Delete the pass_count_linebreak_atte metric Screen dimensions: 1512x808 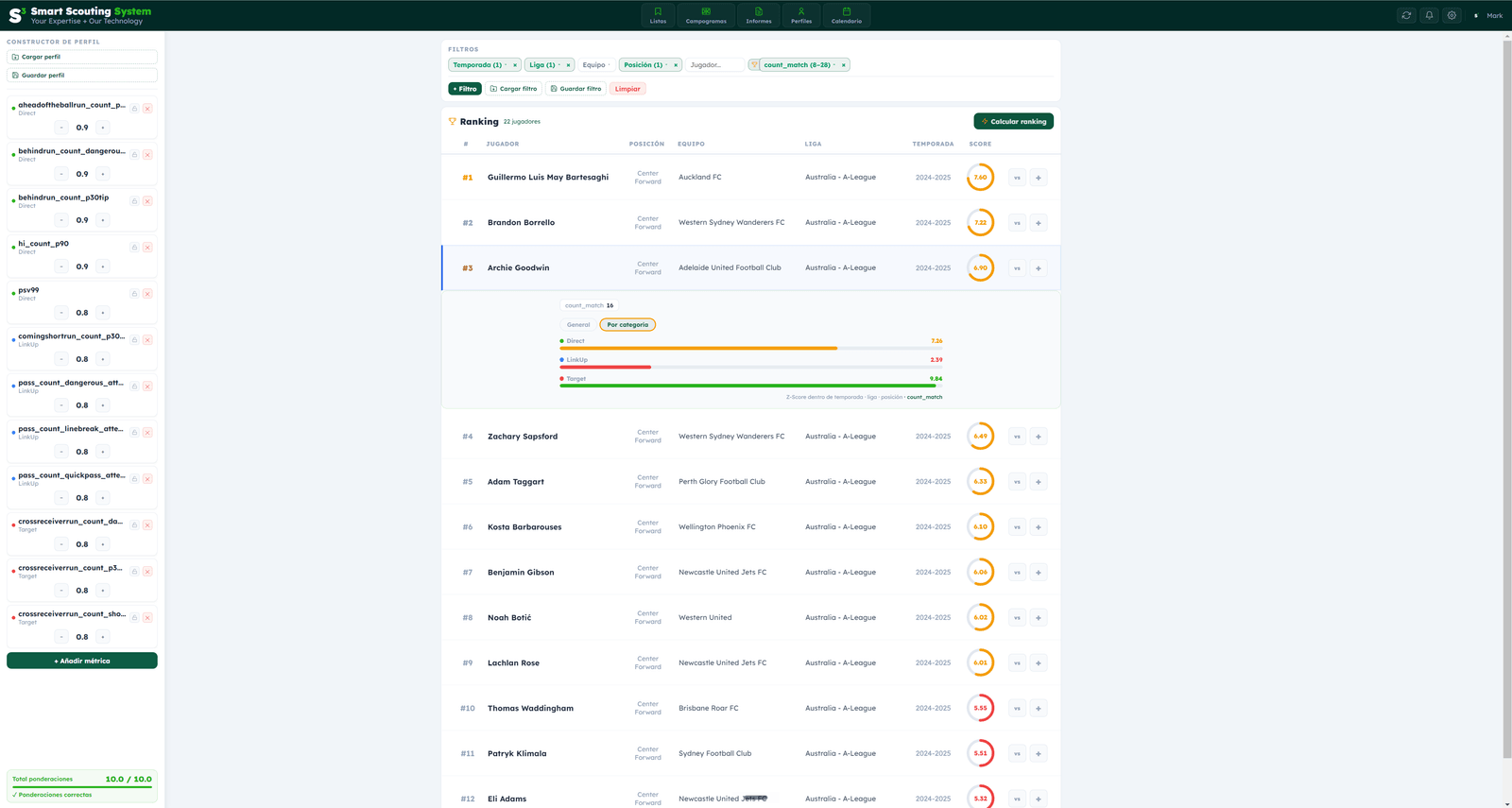pyautogui.click(x=147, y=433)
